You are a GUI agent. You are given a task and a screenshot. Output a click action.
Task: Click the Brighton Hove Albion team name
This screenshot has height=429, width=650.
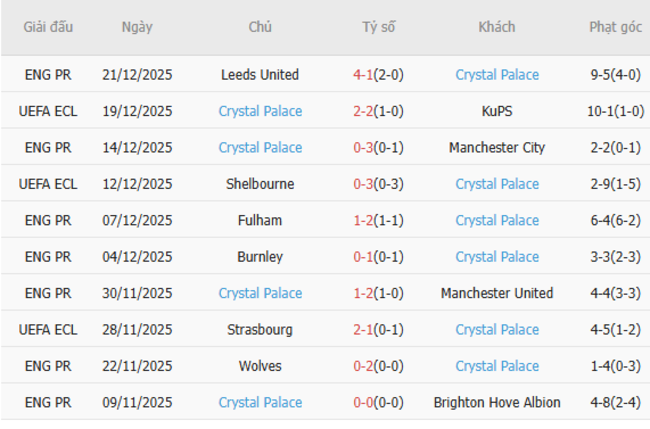[x=497, y=403]
